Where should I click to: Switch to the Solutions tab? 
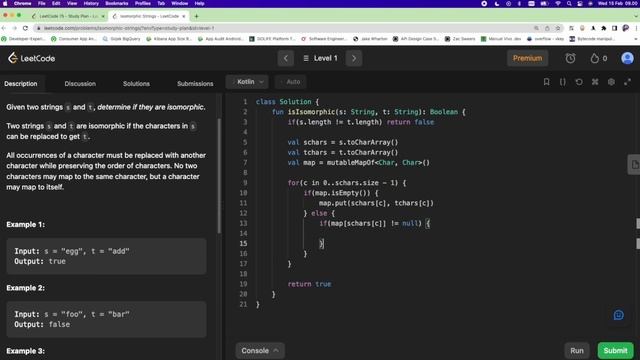(x=136, y=84)
